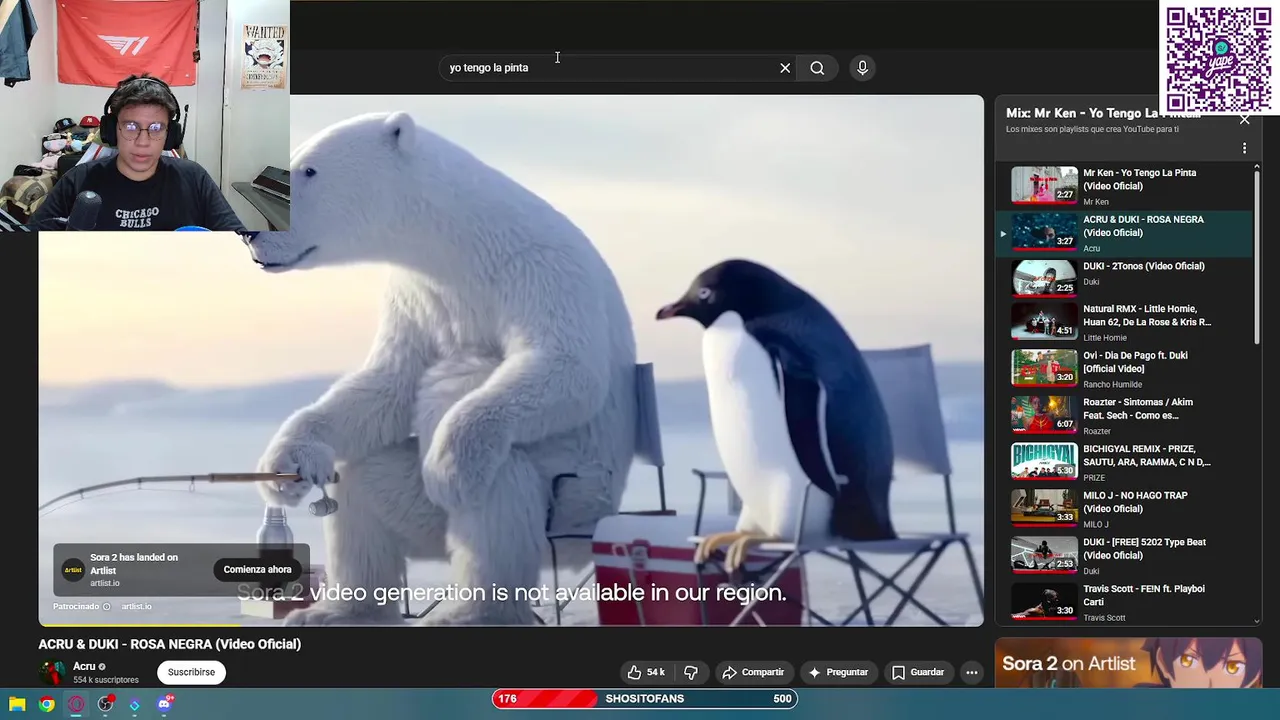1280x720 pixels.
Task: Open OBS Studio from the taskbar
Action: (105, 704)
